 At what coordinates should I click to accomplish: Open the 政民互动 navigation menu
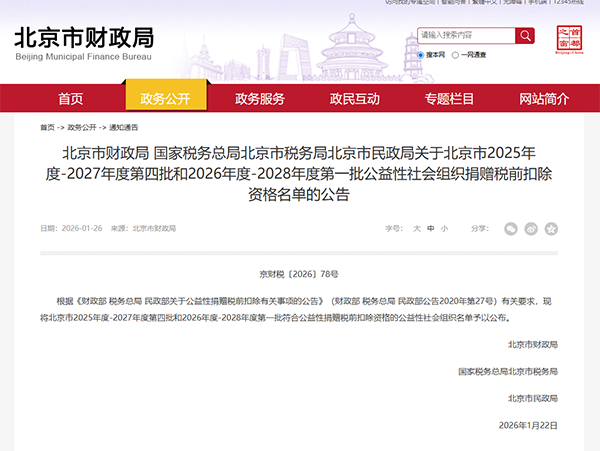click(x=355, y=99)
